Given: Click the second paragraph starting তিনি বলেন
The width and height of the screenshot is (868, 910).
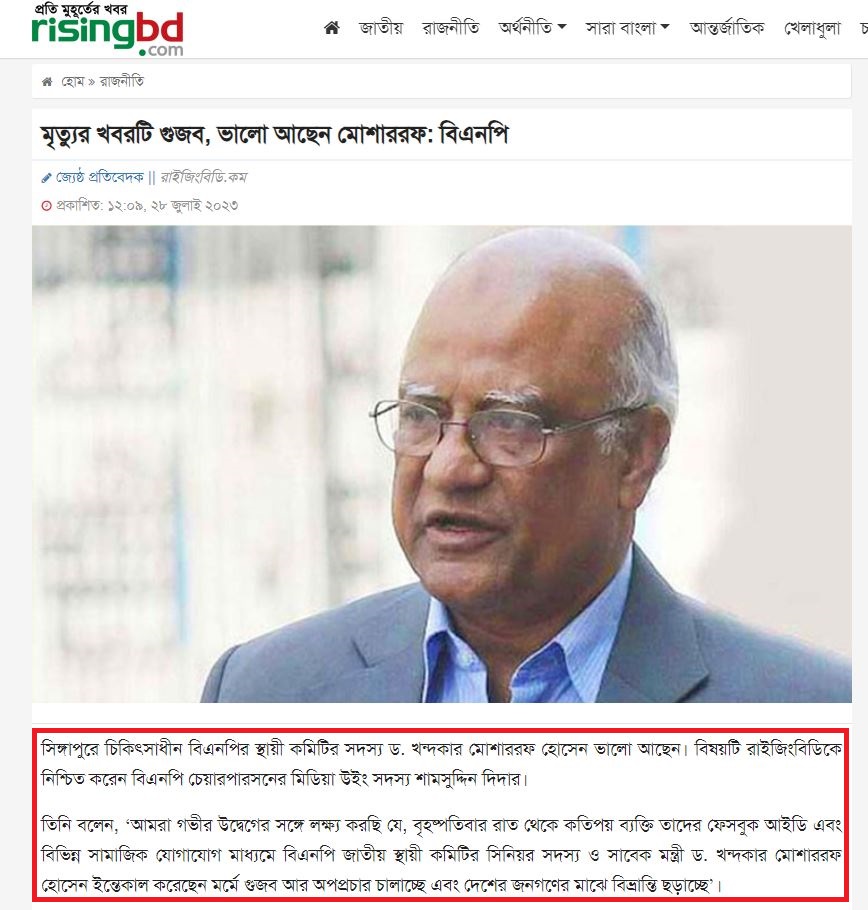Looking at the screenshot, I should click(x=441, y=855).
